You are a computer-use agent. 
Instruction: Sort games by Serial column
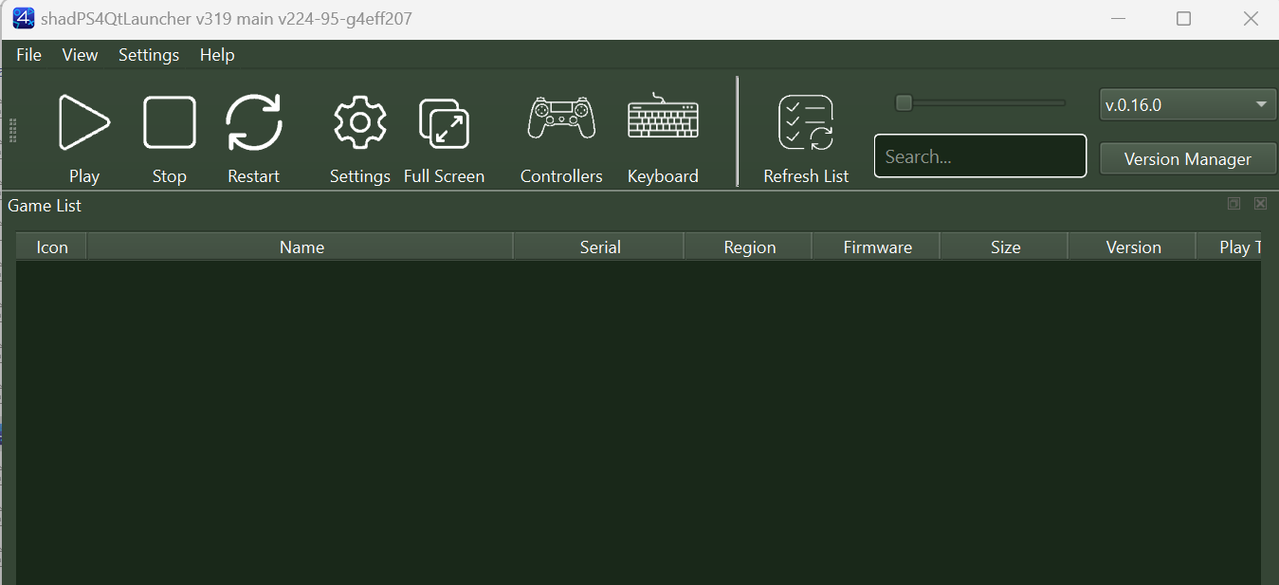click(x=599, y=247)
